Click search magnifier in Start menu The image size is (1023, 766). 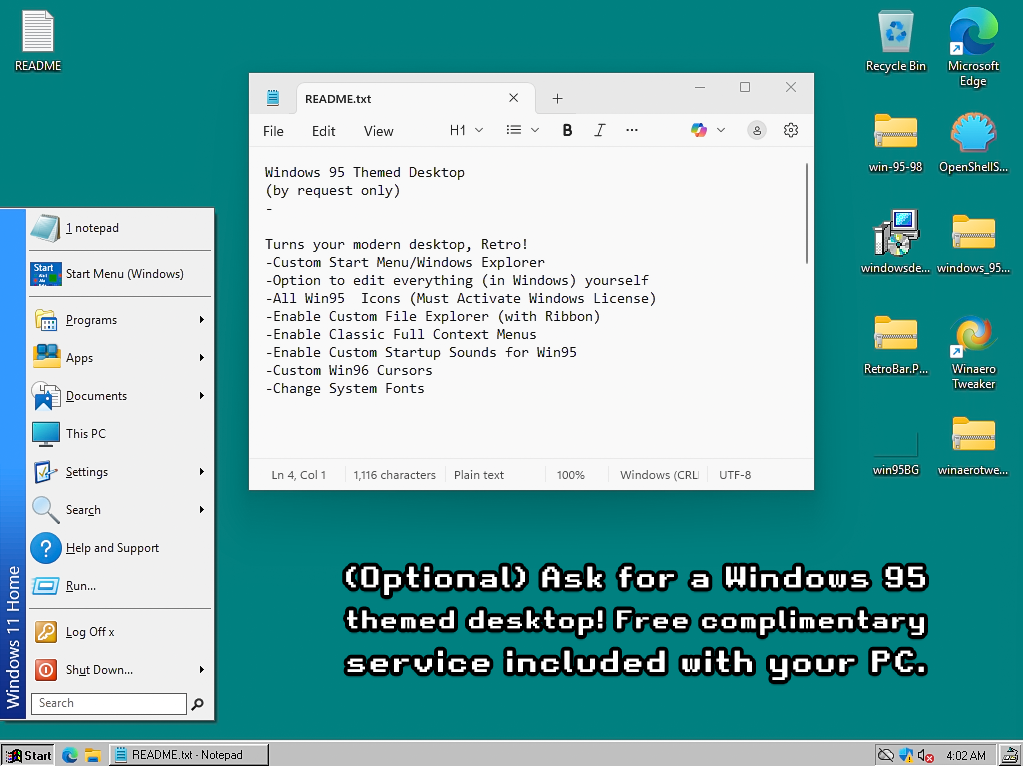pyautogui.click(x=197, y=703)
